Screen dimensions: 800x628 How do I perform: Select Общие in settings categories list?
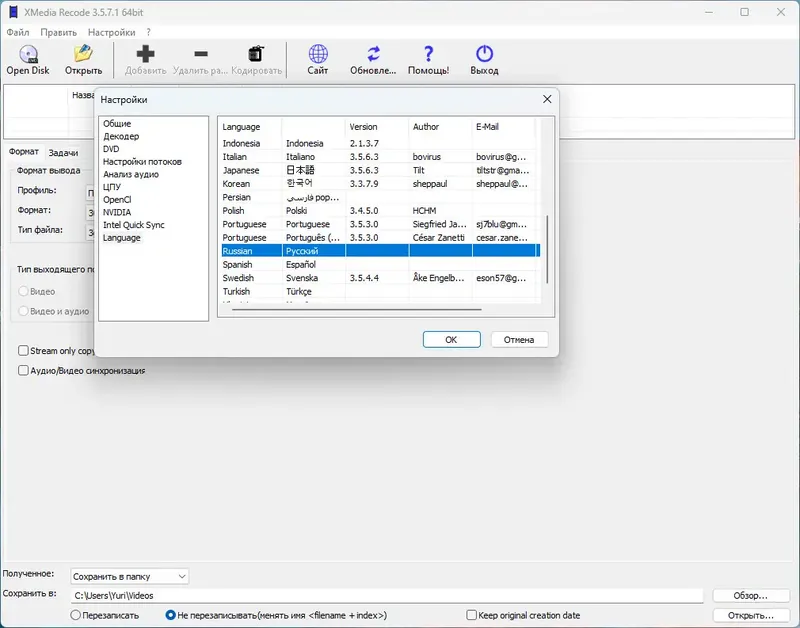117,123
